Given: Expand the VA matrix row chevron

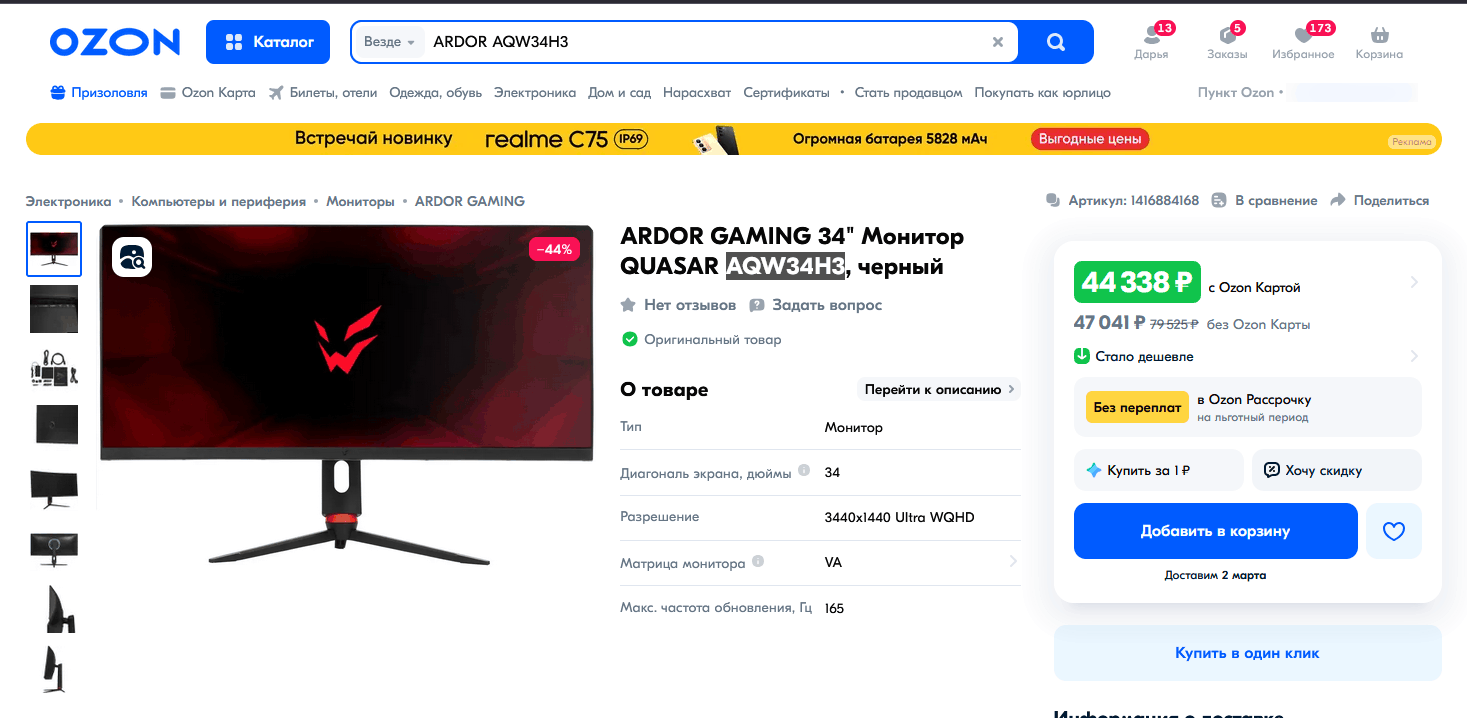Looking at the screenshot, I should [1013, 562].
